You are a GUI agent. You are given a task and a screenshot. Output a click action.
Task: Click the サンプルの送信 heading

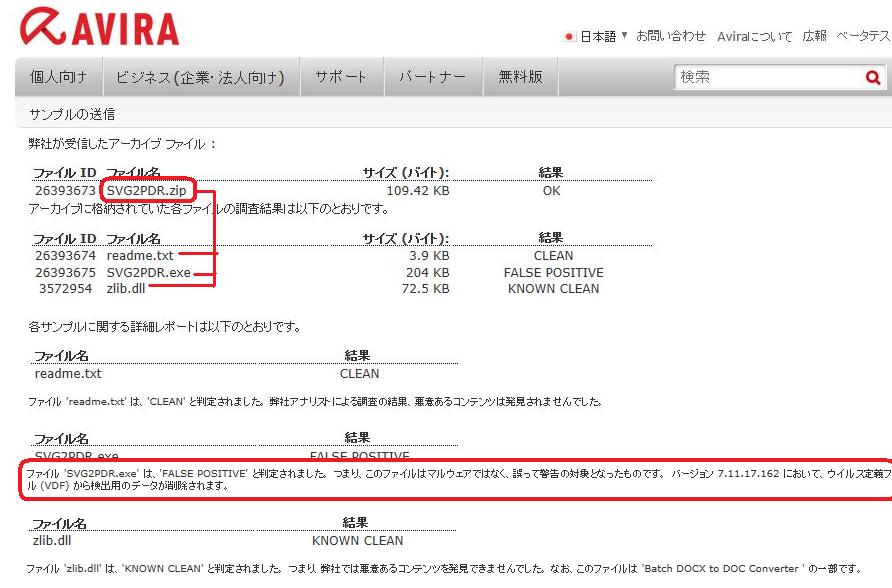72,114
